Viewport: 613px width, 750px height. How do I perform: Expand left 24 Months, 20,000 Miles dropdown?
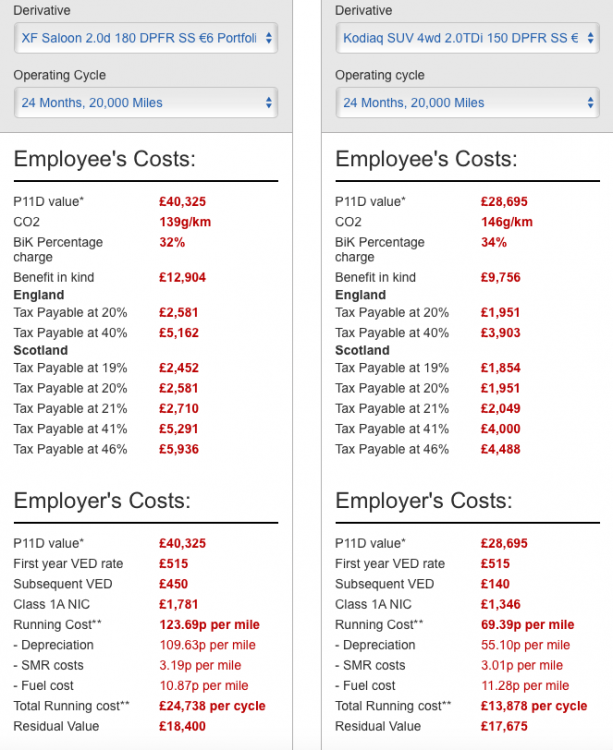coord(146,102)
